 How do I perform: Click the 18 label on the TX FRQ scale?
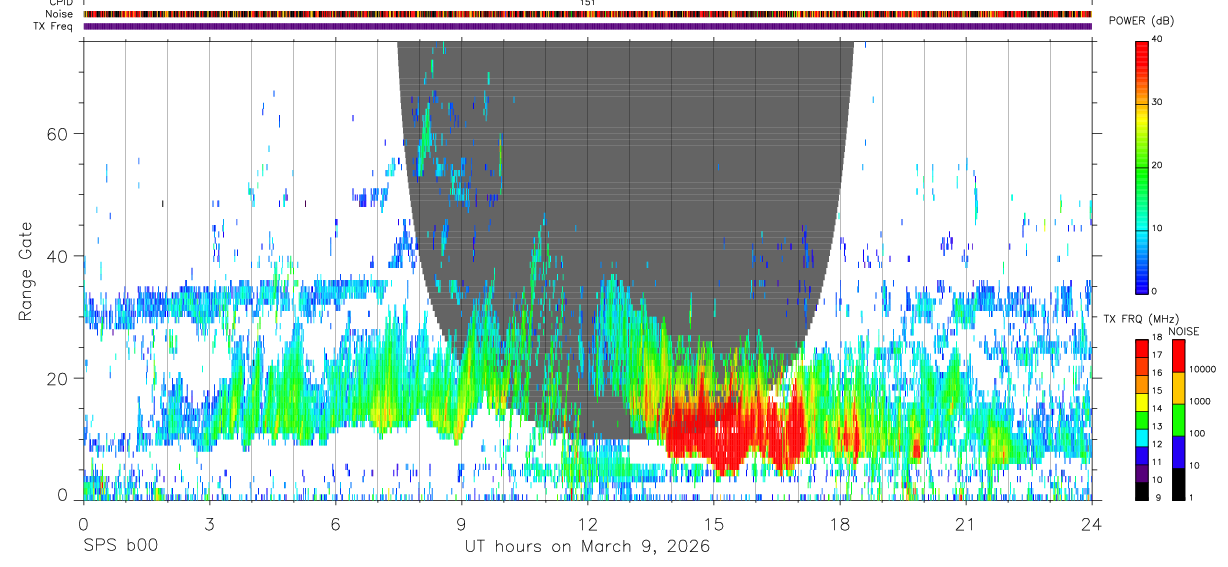(x=1156, y=338)
